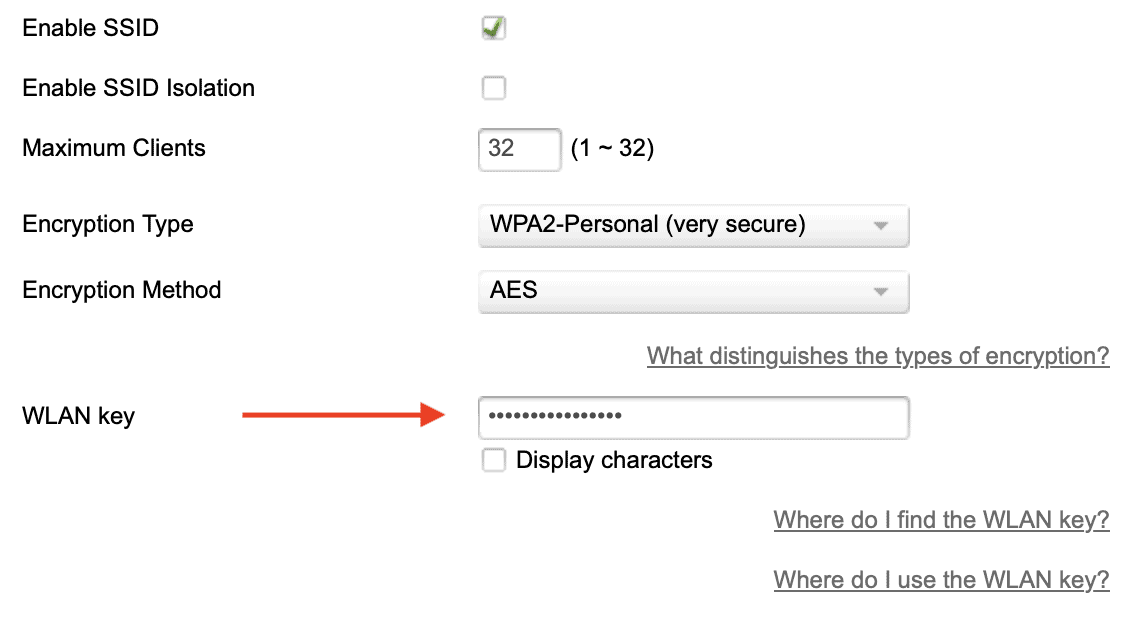This screenshot has width=1136, height=634.
Task: Open 'Where do I find the WLAN key?' link
Action: 941,520
